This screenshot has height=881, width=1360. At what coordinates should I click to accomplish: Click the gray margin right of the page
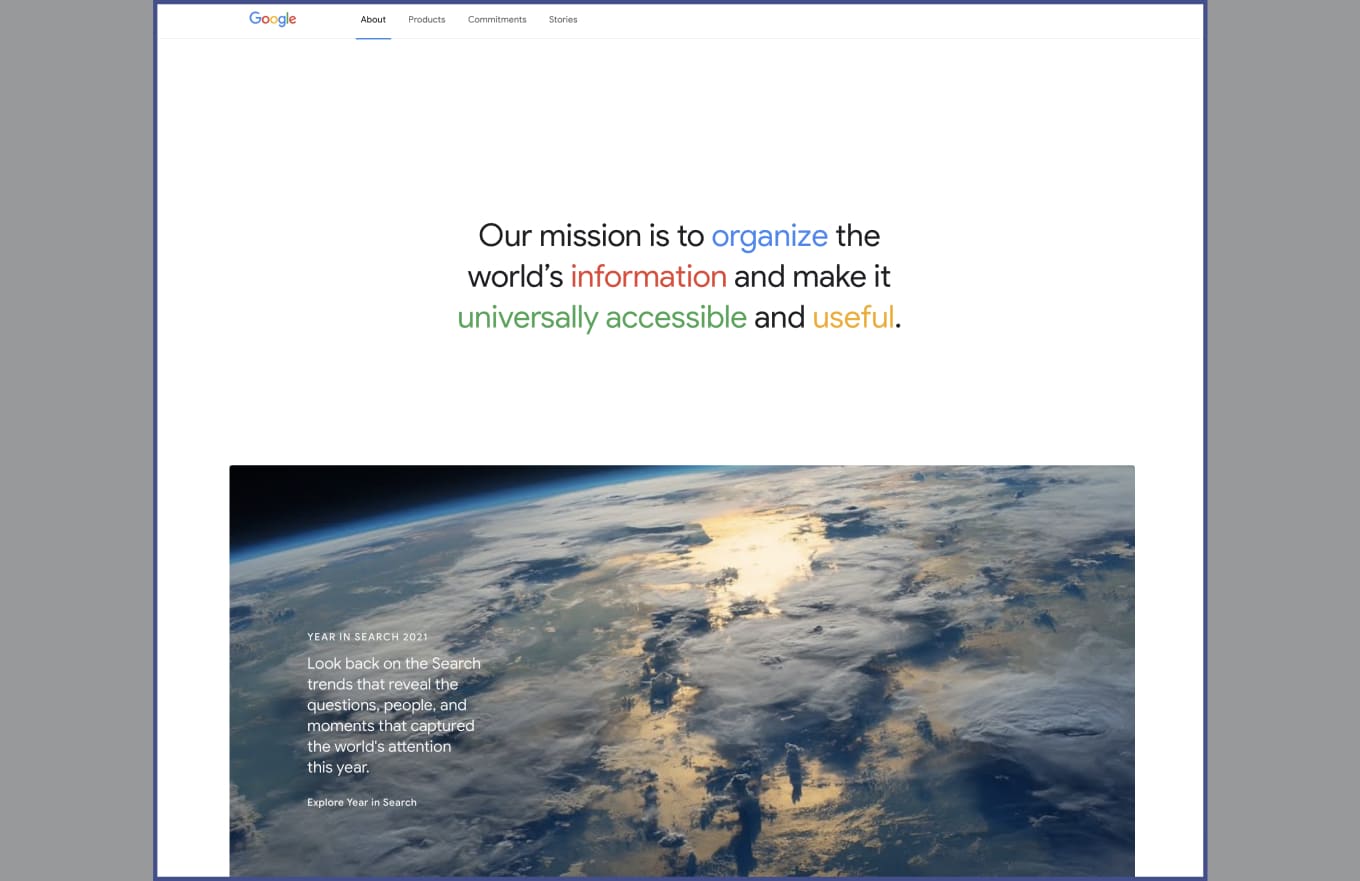[1284, 440]
